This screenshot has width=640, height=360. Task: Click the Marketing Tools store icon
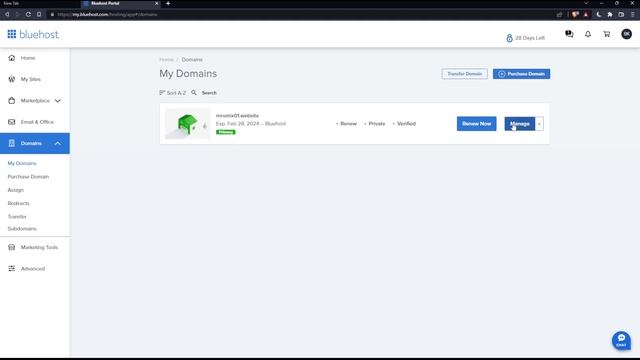coord(11,247)
